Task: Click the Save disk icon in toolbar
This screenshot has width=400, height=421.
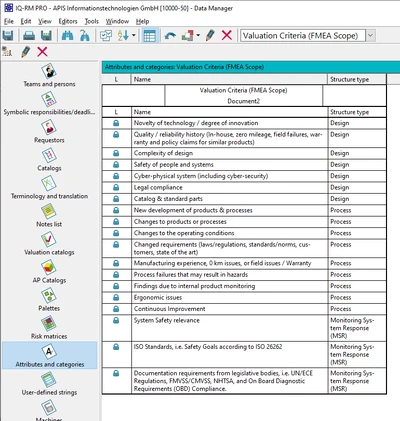Action: pos(8,35)
